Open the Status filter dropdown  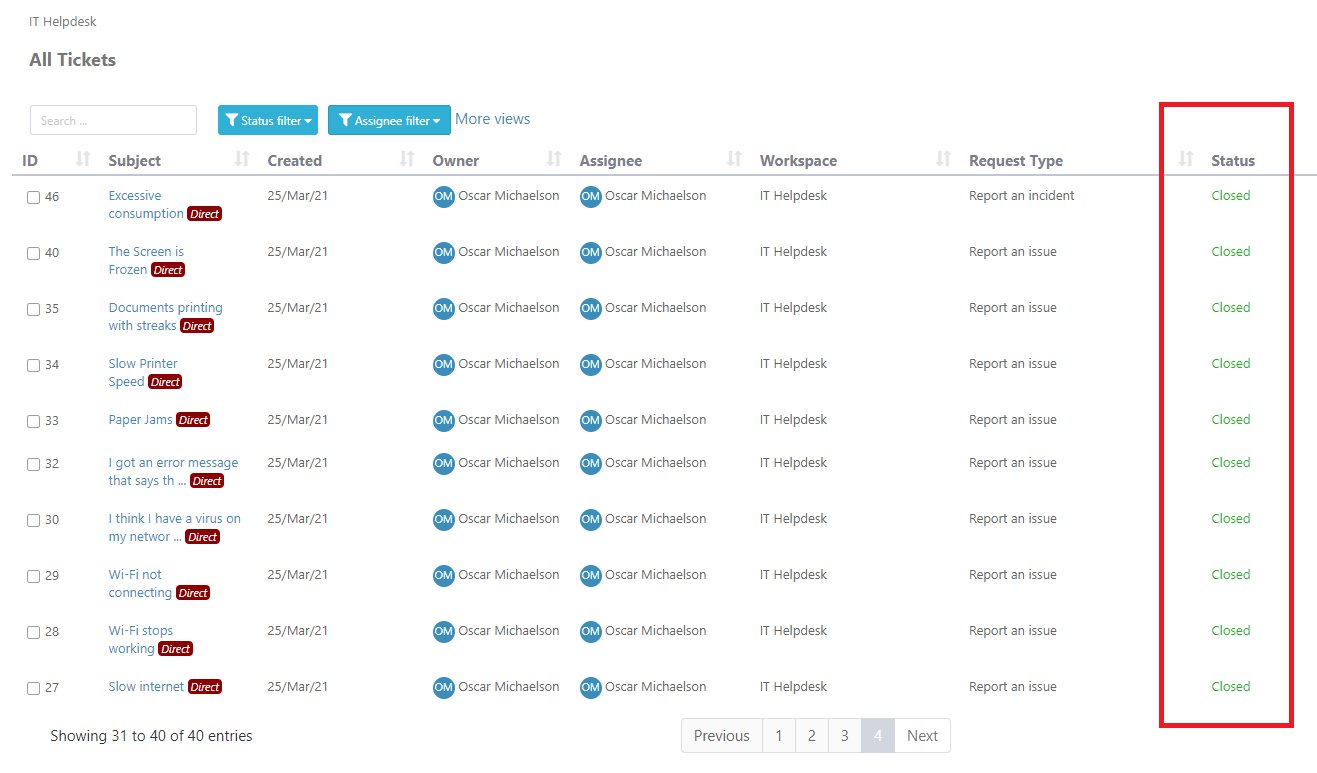(267, 120)
